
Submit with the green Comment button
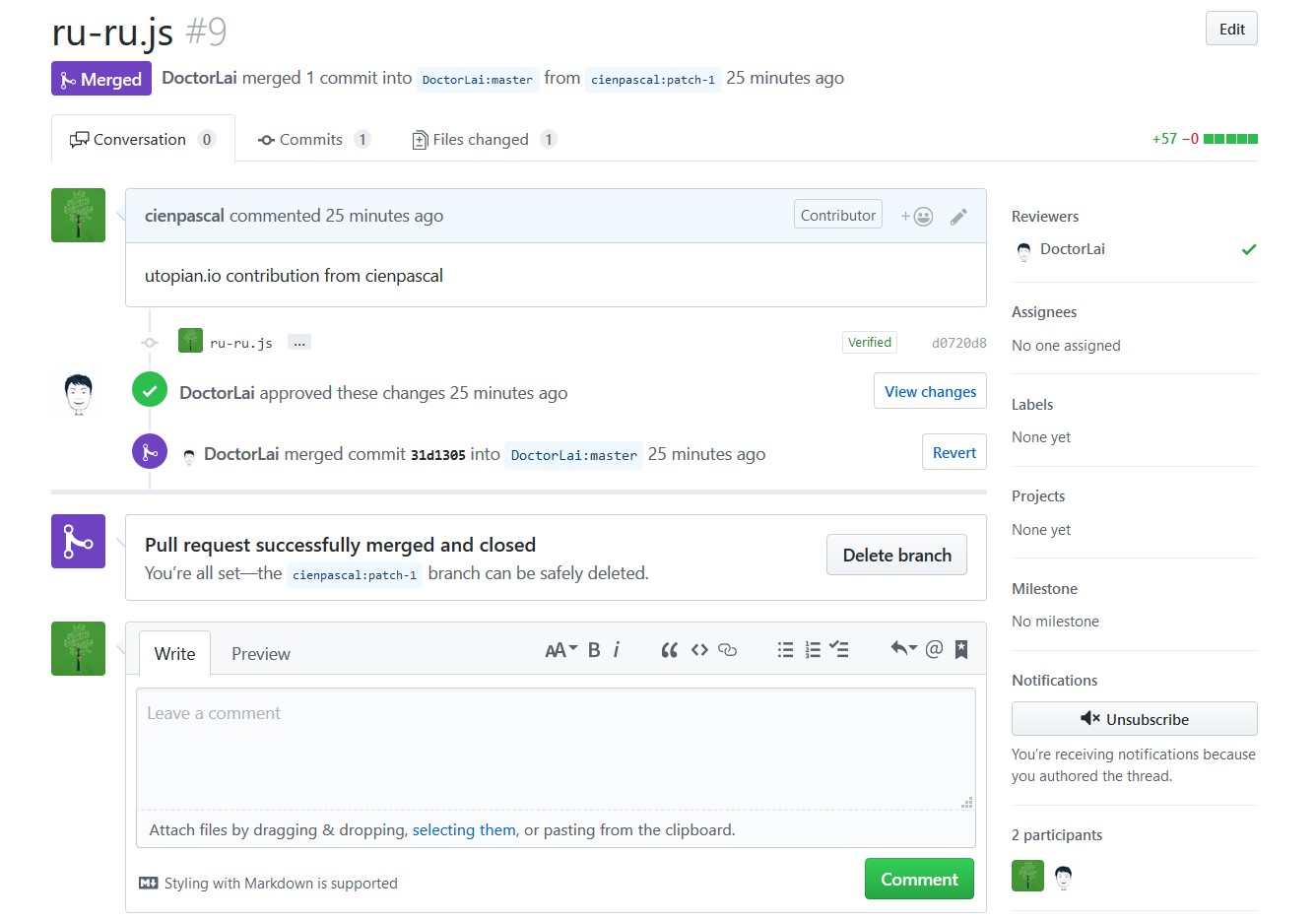[x=919, y=879]
